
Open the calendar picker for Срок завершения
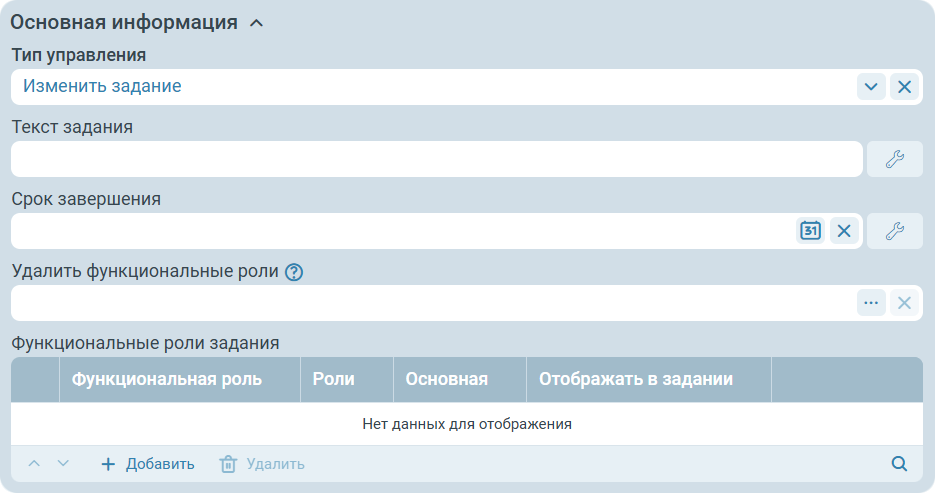pos(810,231)
